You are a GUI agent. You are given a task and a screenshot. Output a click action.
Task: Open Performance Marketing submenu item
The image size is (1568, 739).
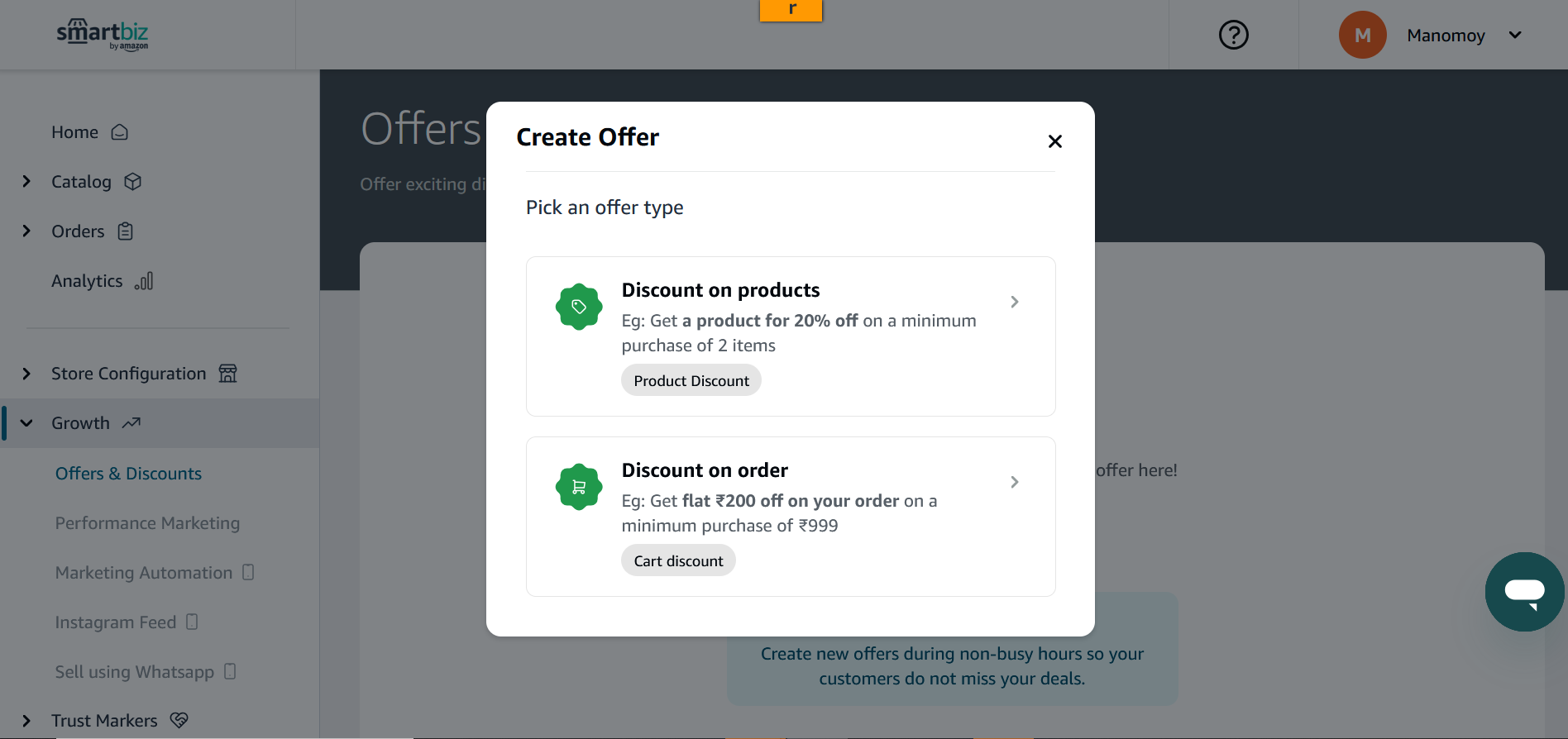[x=147, y=523]
